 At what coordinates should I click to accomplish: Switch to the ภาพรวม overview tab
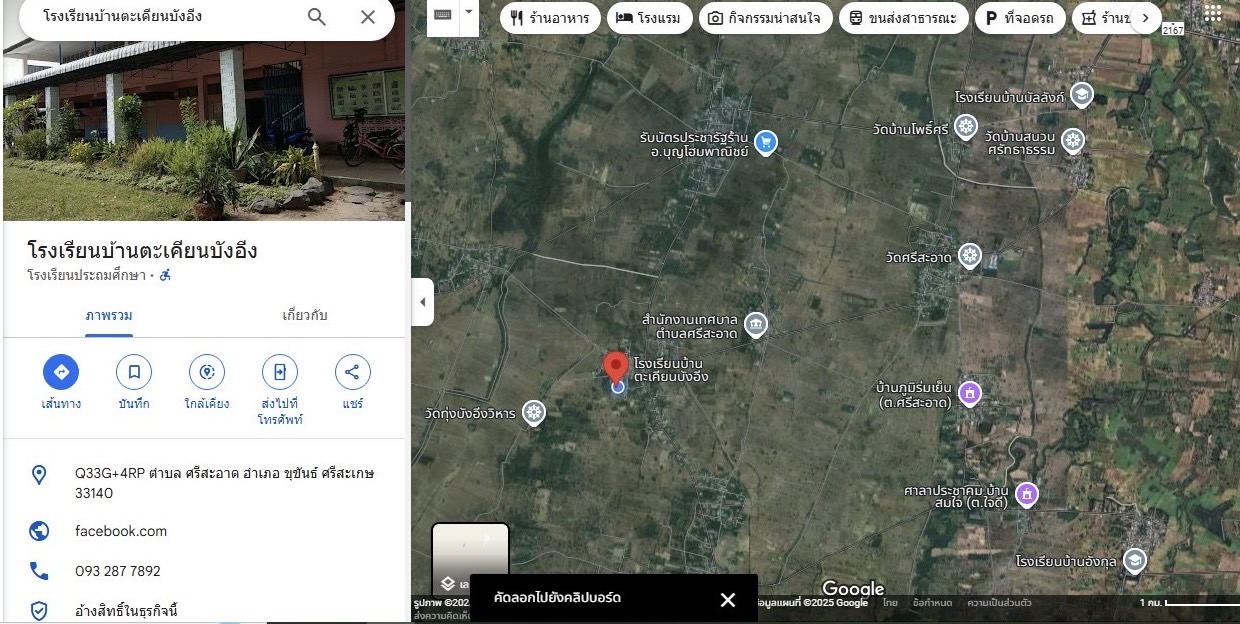[109, 316]
